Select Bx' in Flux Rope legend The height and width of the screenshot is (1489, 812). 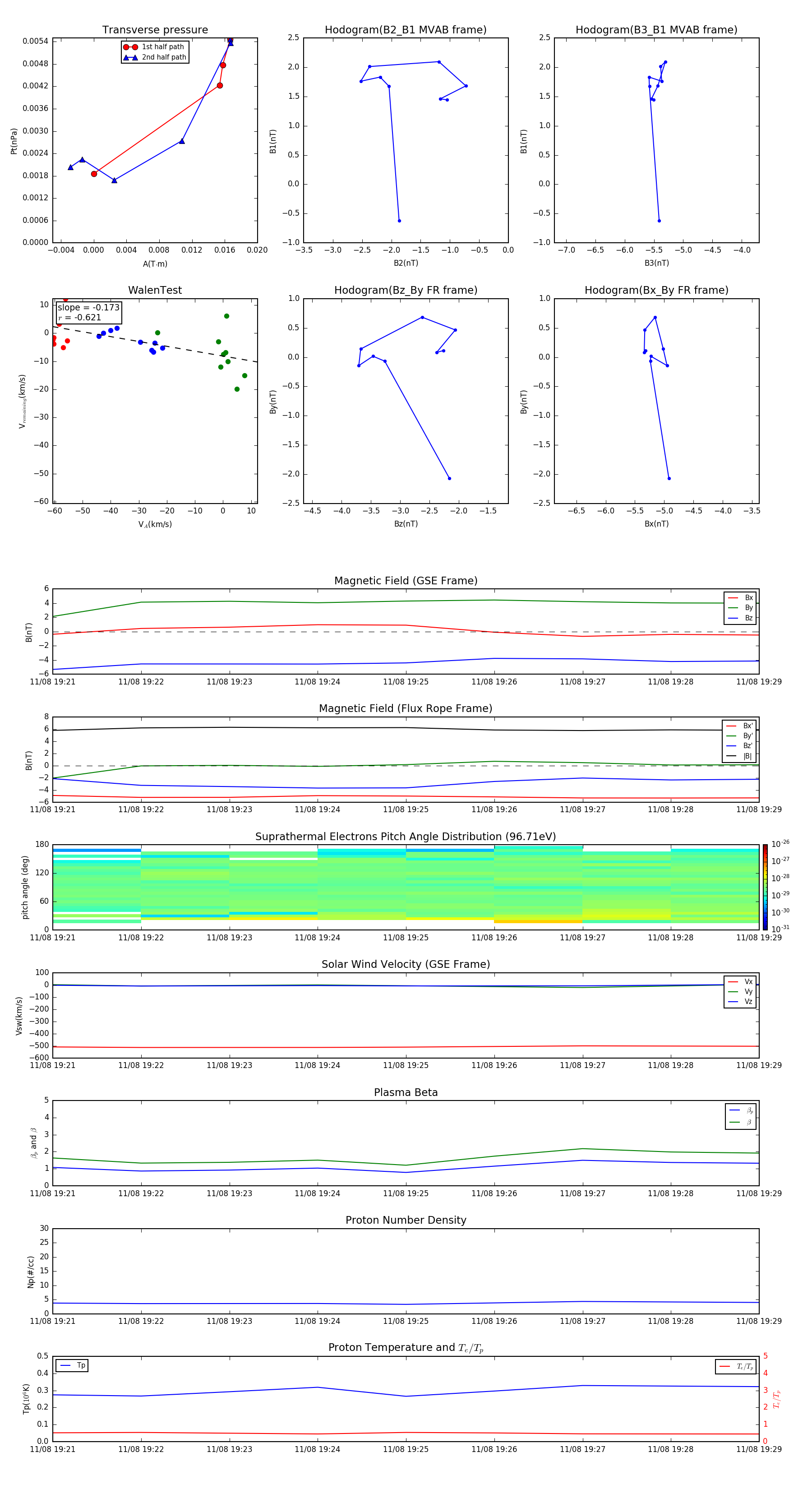[740, 726]
